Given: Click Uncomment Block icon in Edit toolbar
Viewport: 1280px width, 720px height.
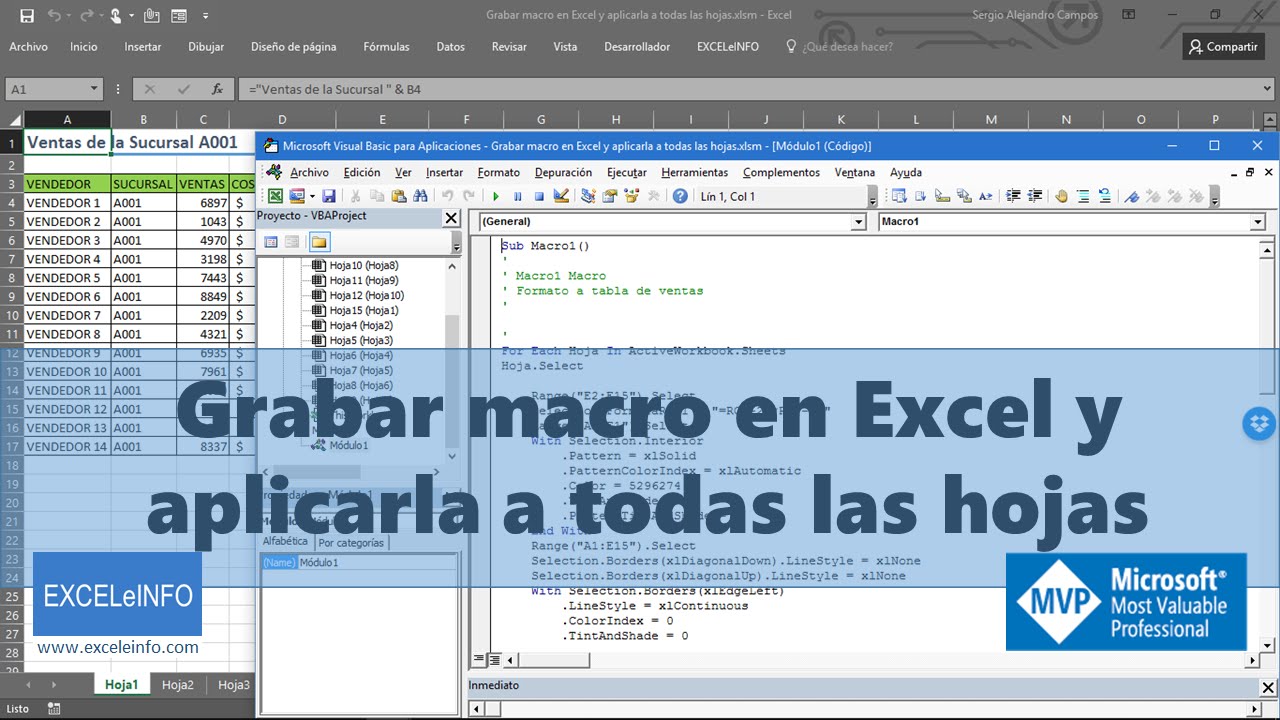Looking at the screenshot, I should 1105,196.
